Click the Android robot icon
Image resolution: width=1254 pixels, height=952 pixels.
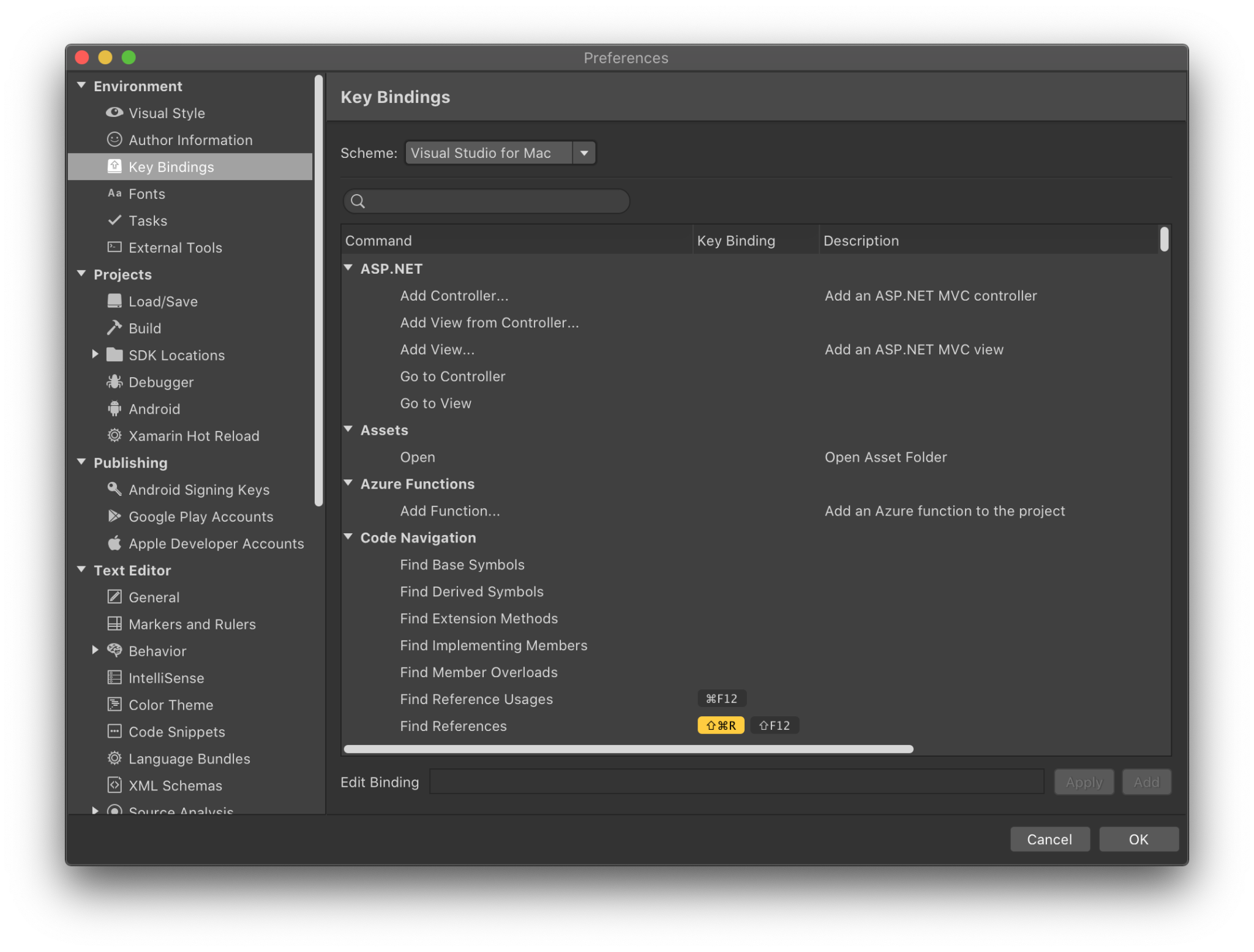click(x=114, y=409)
